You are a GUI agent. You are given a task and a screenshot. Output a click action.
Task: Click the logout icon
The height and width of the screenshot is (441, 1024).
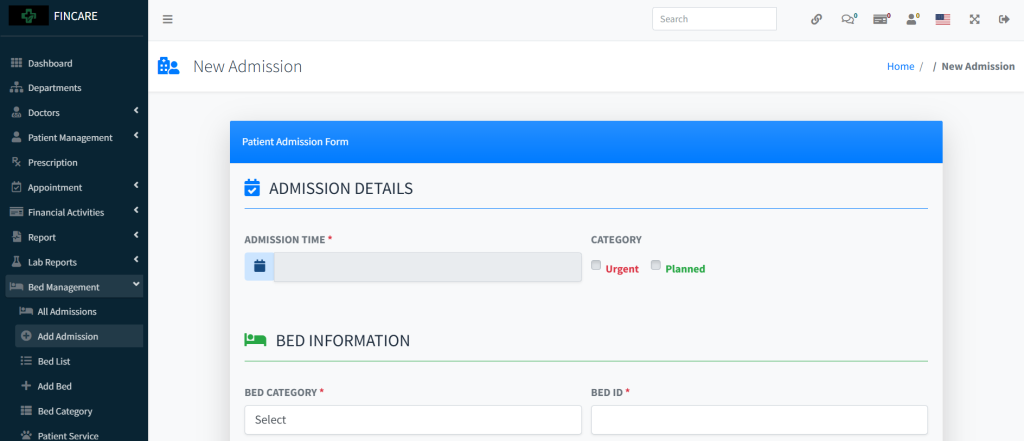[1004, 19]
